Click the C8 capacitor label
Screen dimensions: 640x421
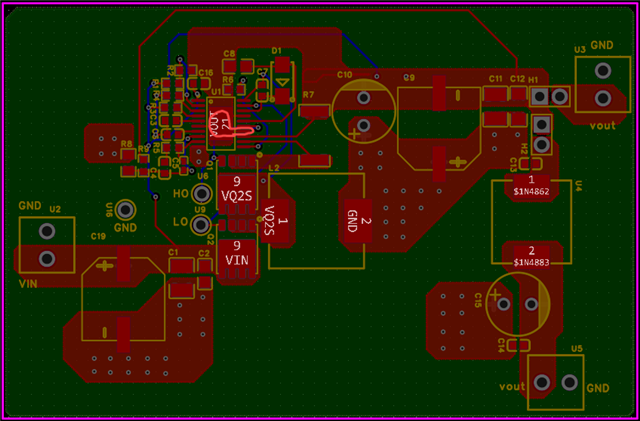coord(229,53)
